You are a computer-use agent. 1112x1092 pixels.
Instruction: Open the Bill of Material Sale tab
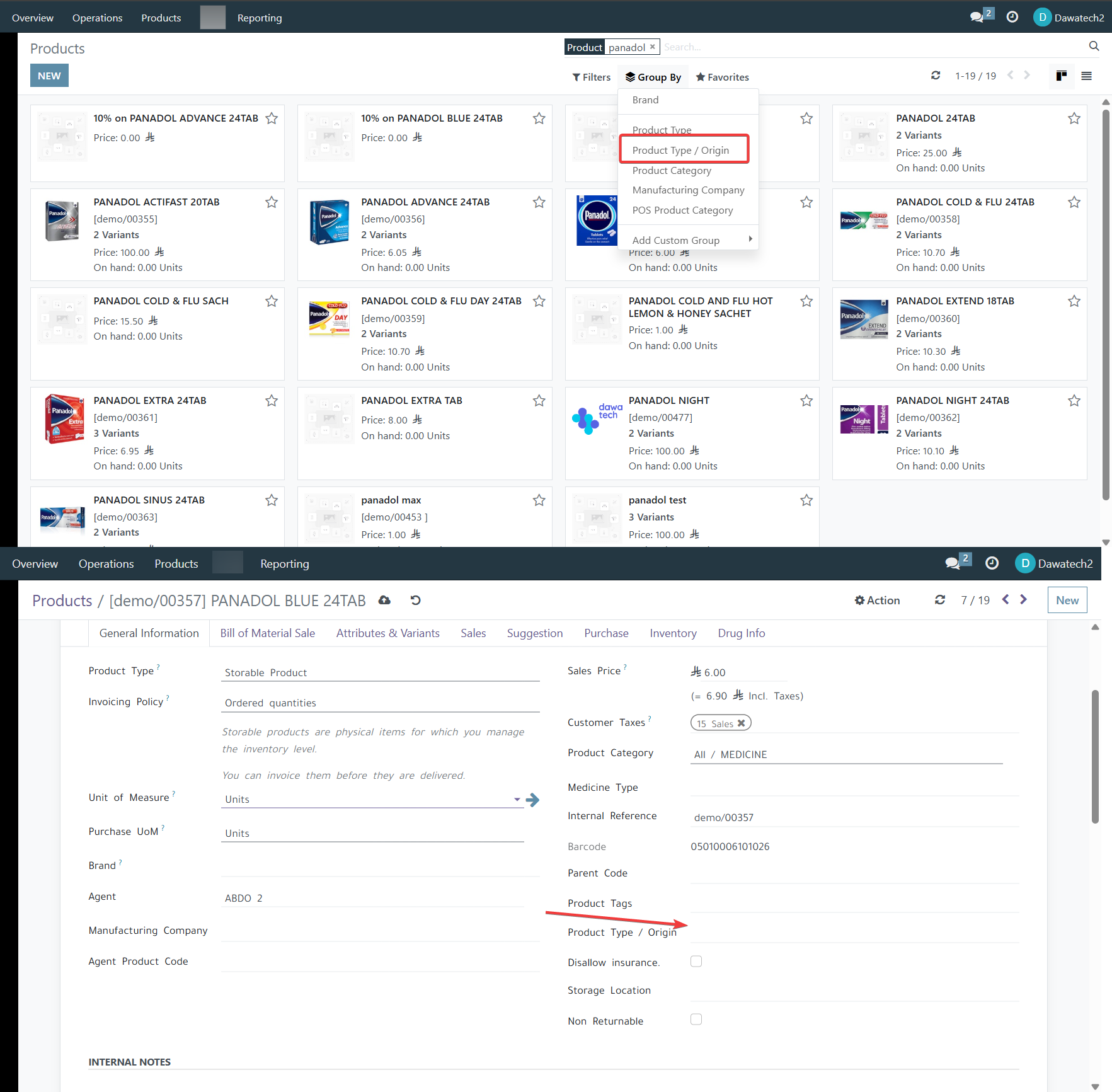(x=268, y=633)
